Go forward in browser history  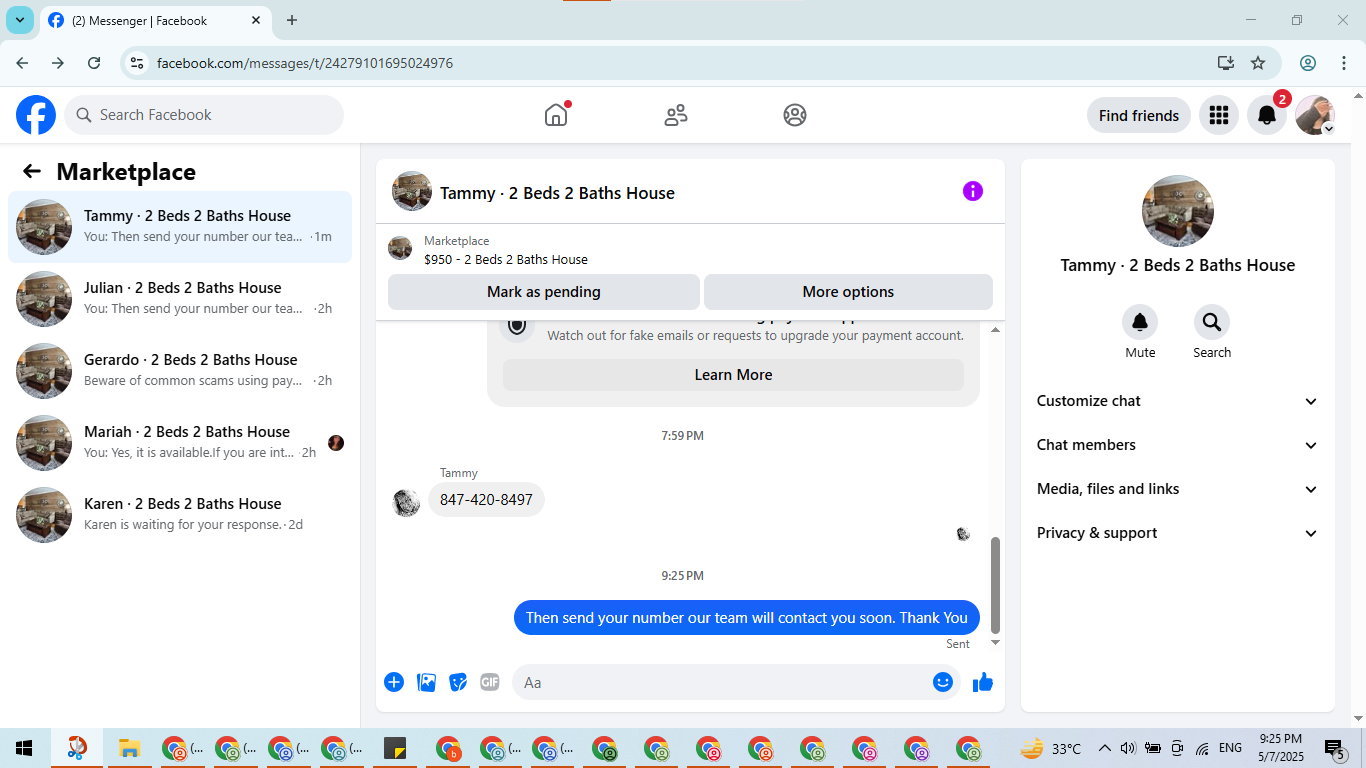click(58, 63)
